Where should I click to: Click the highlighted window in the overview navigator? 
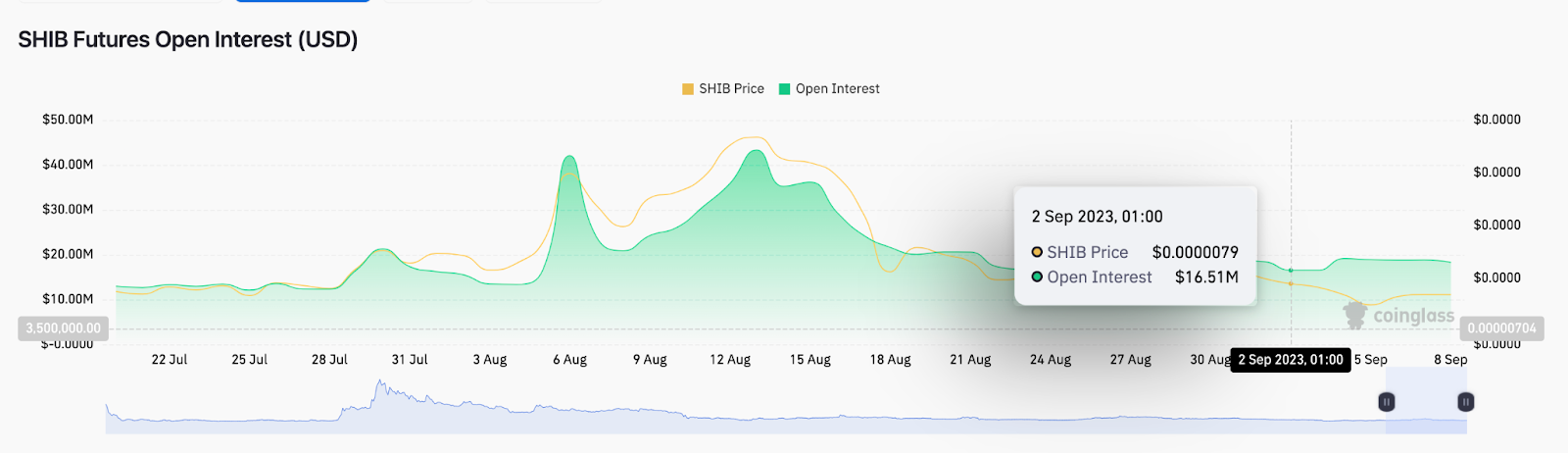coord(1427,401)
